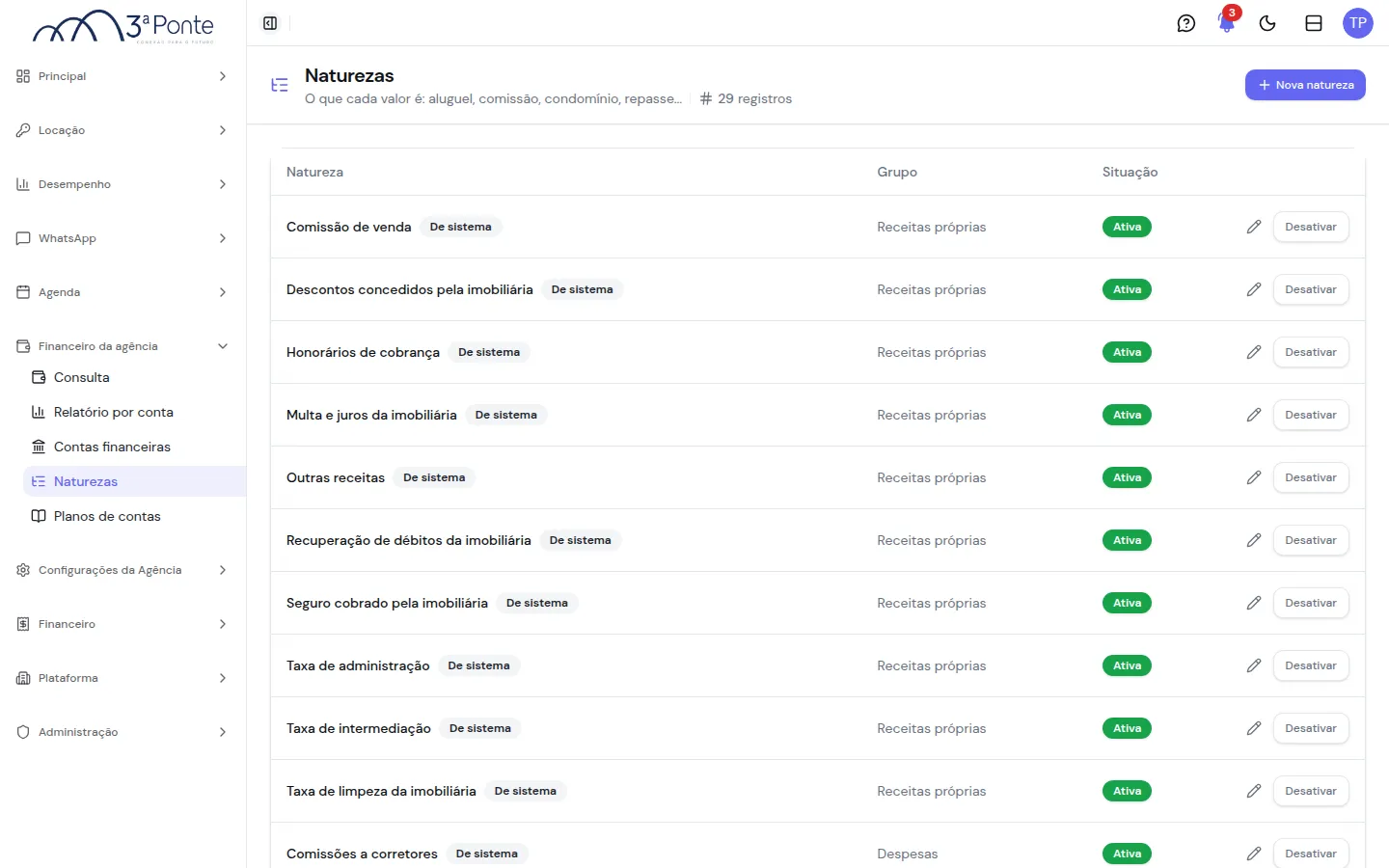Open the Agenda sidebar section
This screenshot has height=868, width=1389.
click(123, 292)
